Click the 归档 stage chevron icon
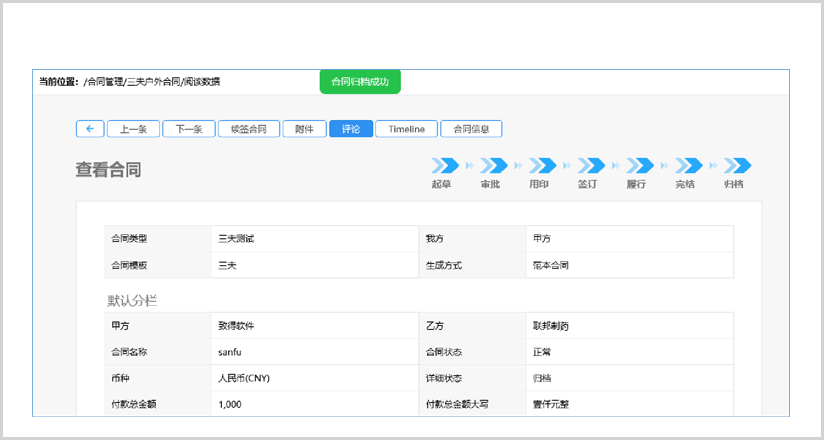 coord(737,166)
